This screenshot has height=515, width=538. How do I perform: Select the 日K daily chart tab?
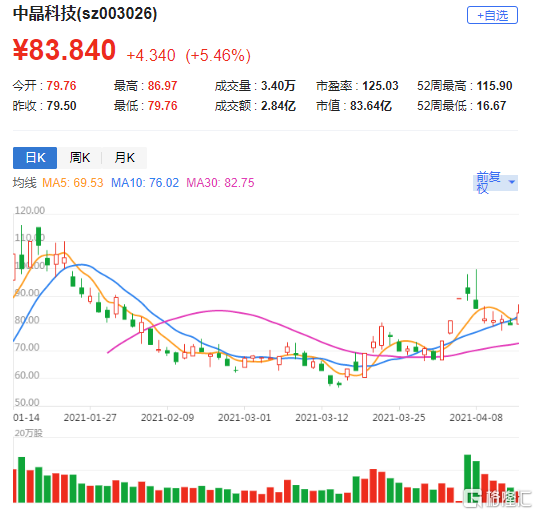pos(35,158)
